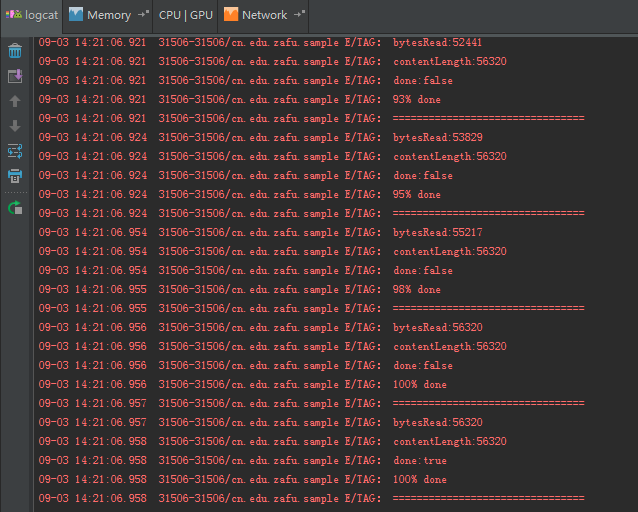The width and height of the screenshot is (638, 512).
Task: Click the down arrow stack trace icon
Action: (x=15, y=126)
